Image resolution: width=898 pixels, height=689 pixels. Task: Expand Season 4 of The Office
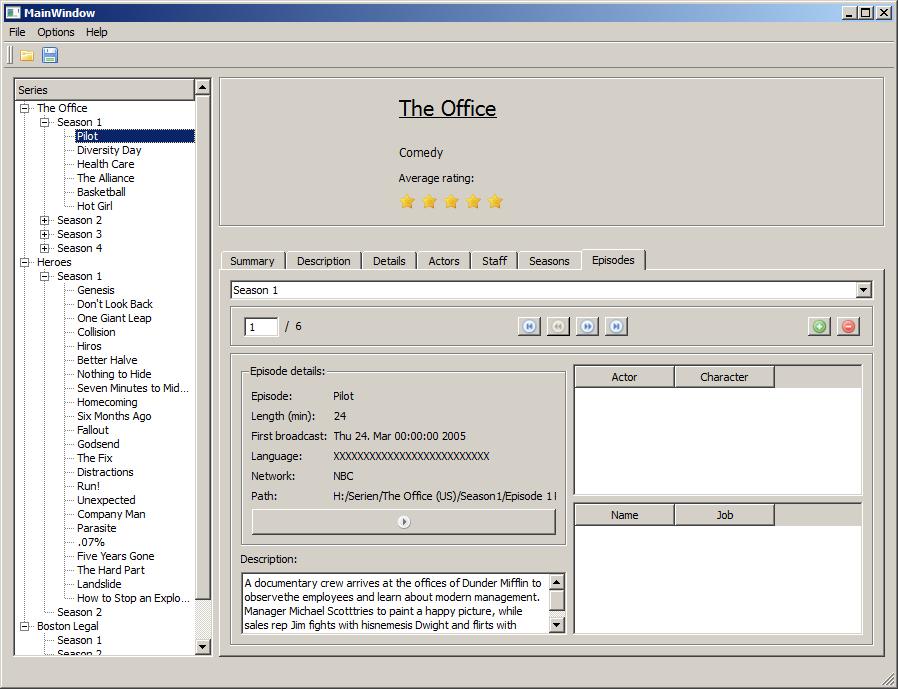click(x=45, y=249)
